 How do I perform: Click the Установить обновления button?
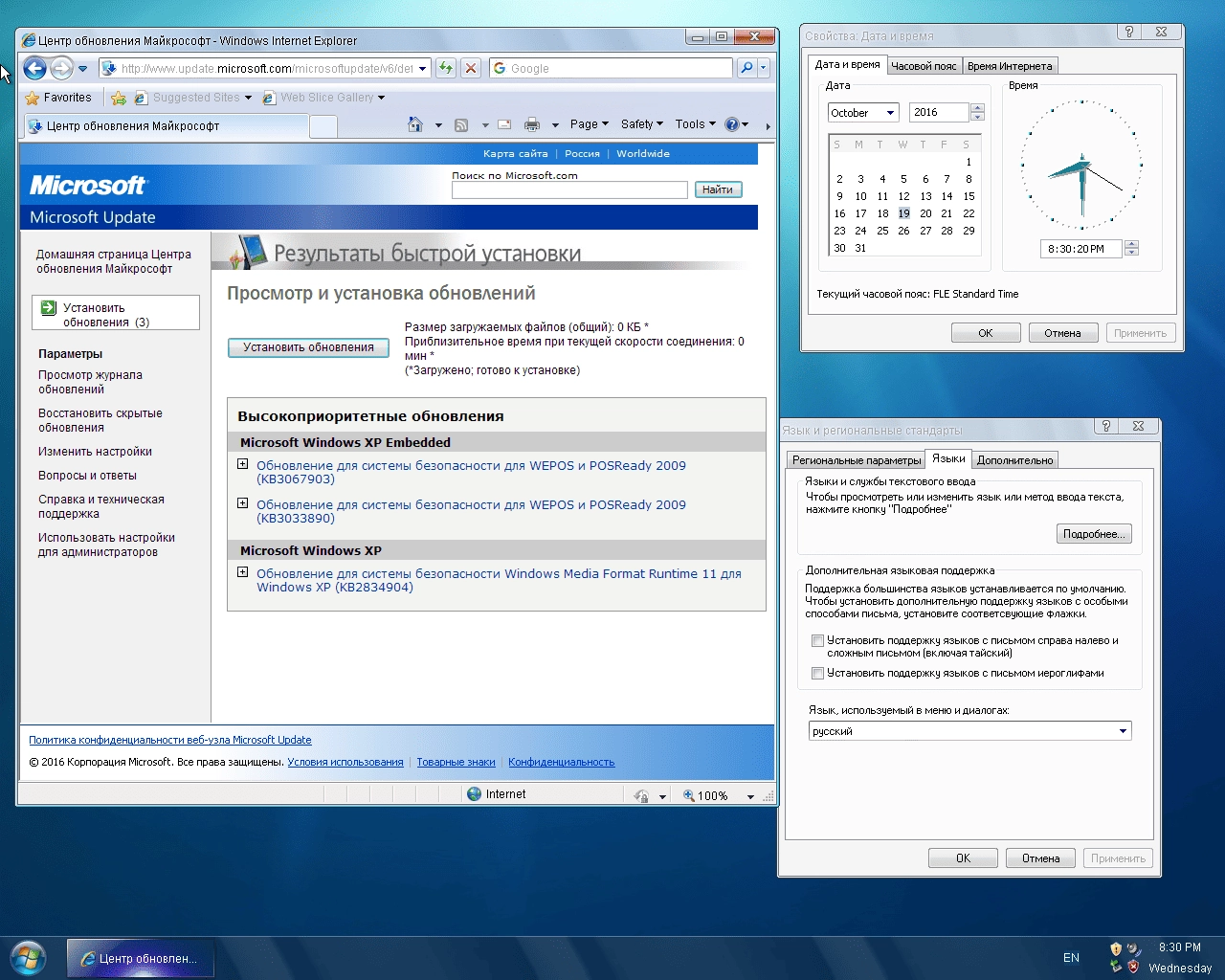307,347
